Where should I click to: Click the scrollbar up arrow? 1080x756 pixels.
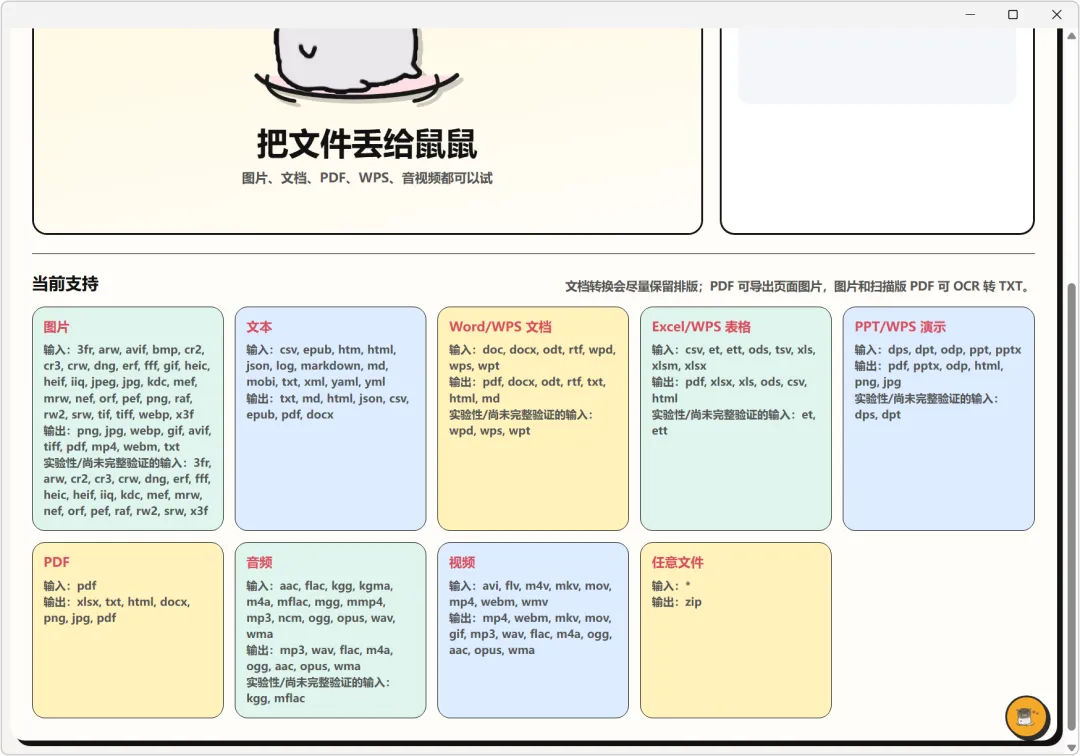pyautogui.click(x=1071, y=34)
